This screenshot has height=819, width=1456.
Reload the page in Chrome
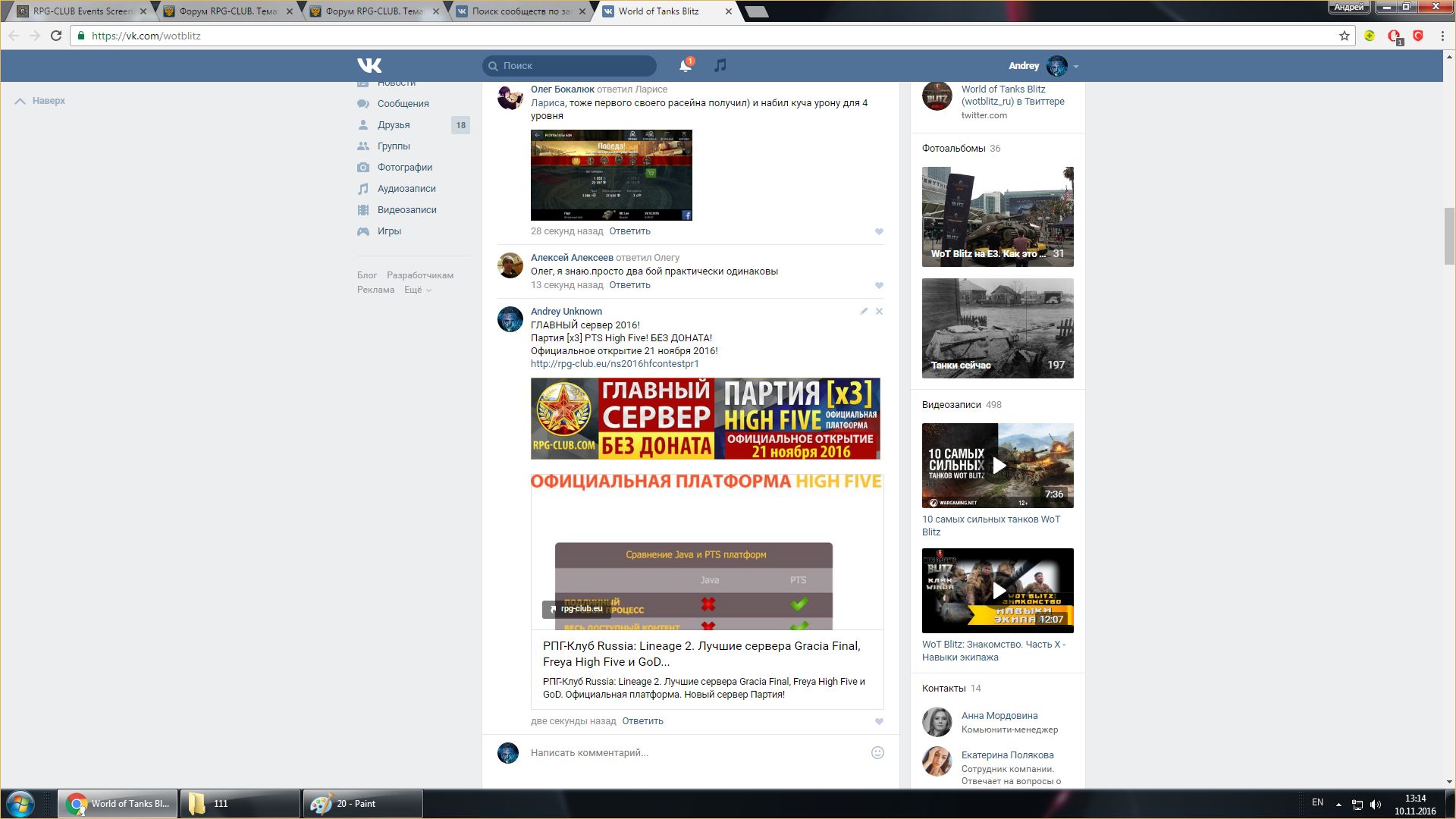tap(56, 36)
